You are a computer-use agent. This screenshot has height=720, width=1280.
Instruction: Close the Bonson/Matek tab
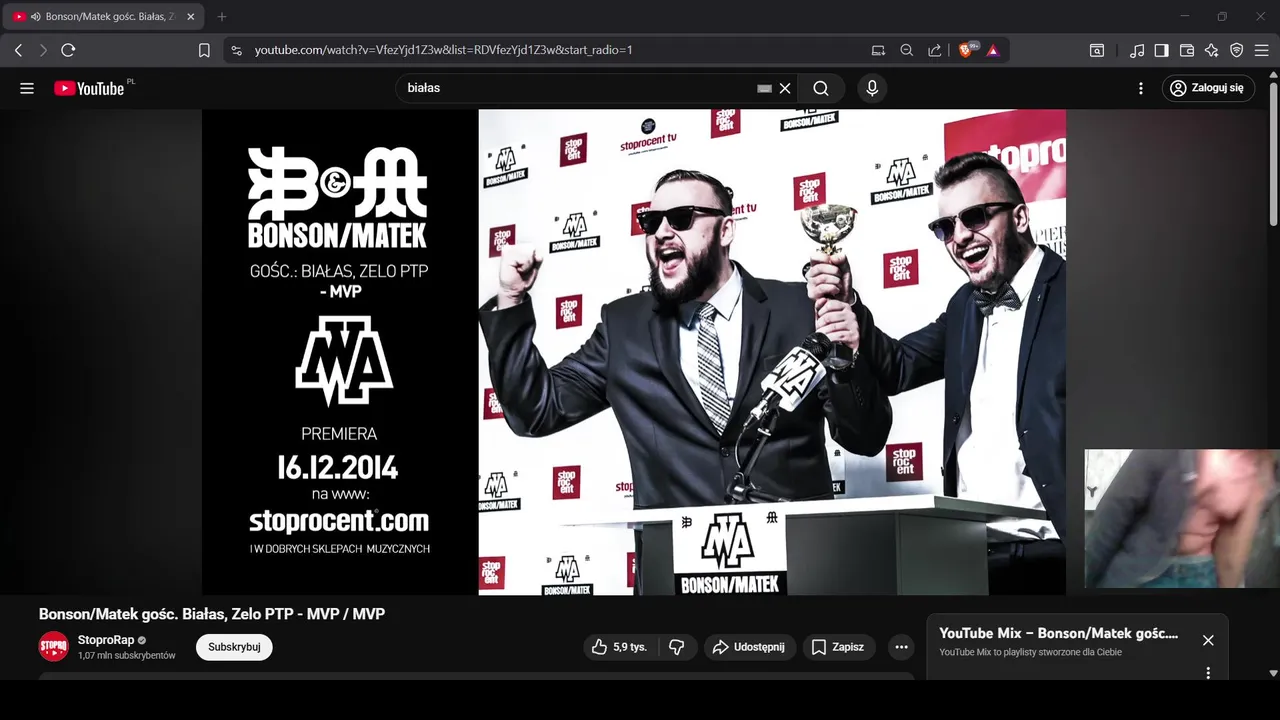[190, 17]
